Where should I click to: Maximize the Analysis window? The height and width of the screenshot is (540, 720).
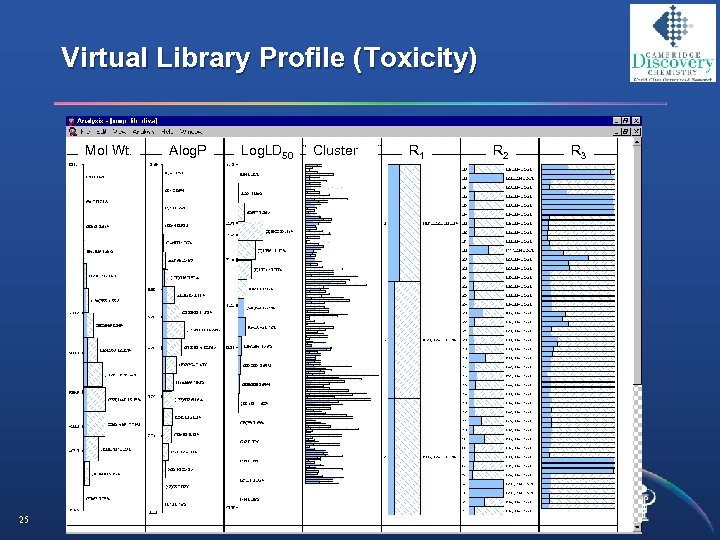pyautogui.click(x=625, y=121)
